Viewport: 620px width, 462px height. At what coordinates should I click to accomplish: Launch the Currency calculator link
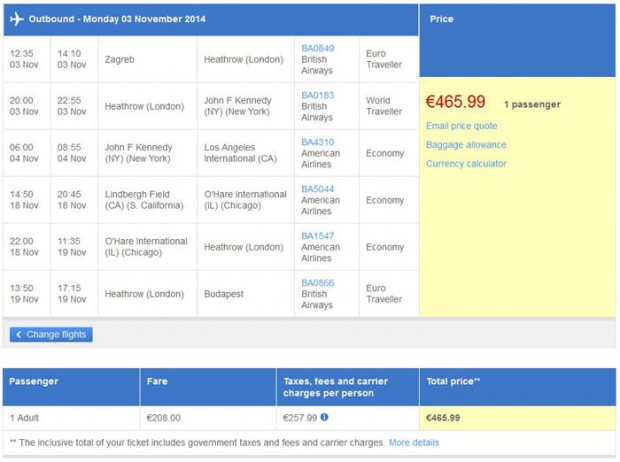pyautogui.click(x=466, y=164)
